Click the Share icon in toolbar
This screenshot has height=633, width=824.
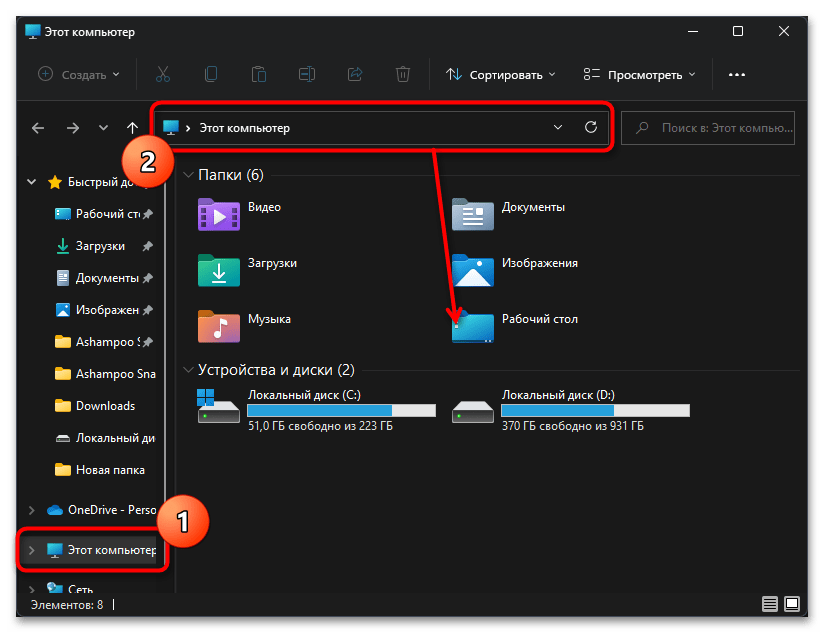[354, 74]
